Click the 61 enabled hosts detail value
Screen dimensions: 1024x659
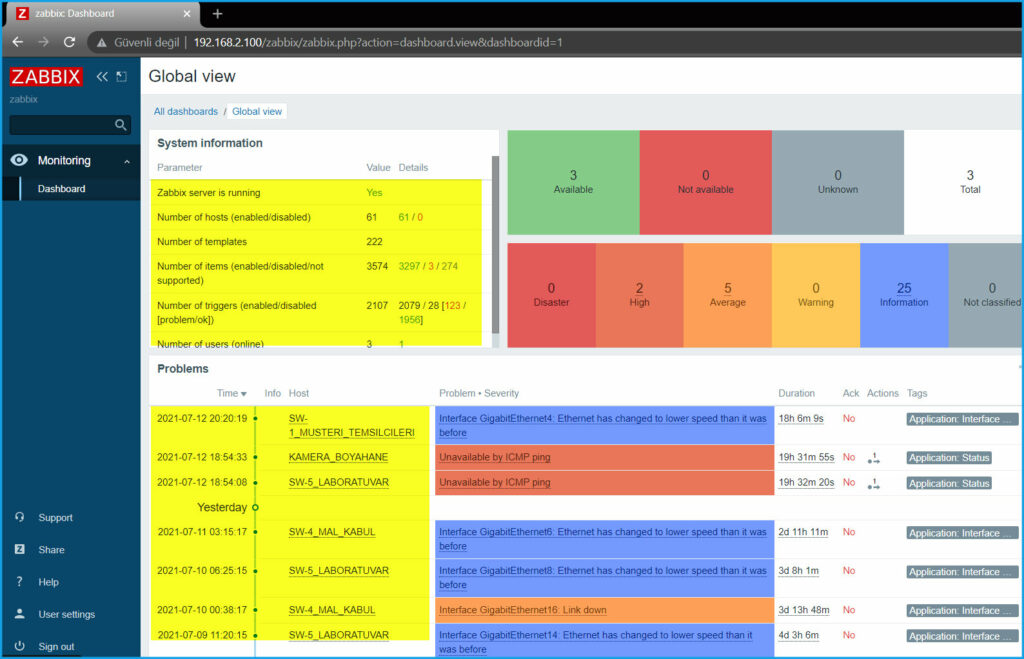pyautogui.click(x=404, y=217)
